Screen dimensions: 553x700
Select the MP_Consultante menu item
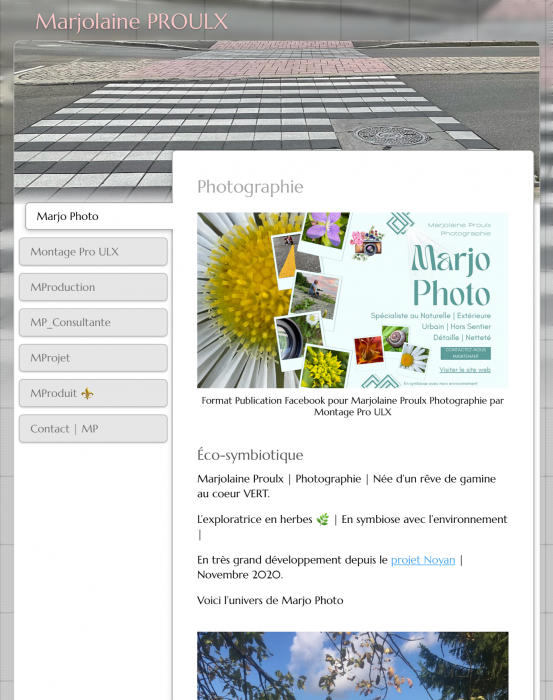pyautogui.click(x=93, y=322)
